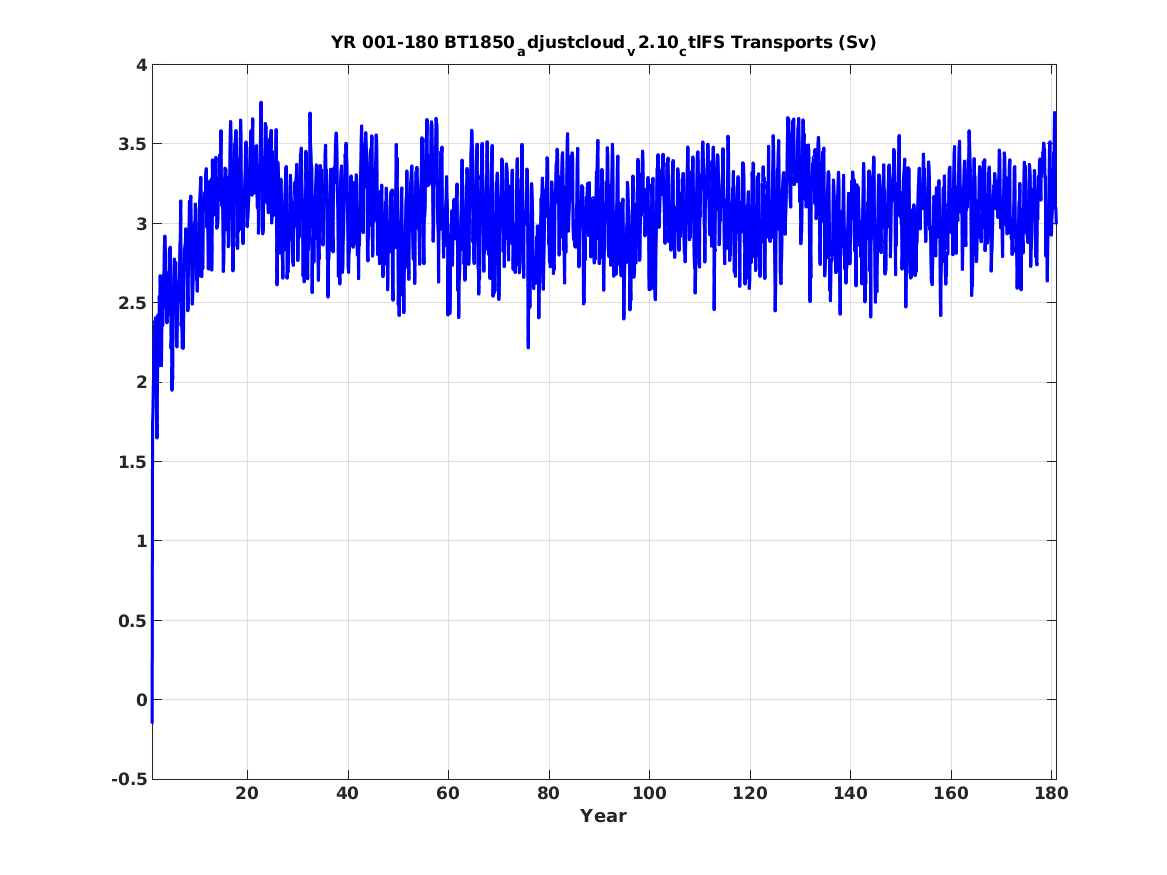1167x875 pixels.
Task: Click y-axis tick label '1.5'
Action: (x=132, y=462)
